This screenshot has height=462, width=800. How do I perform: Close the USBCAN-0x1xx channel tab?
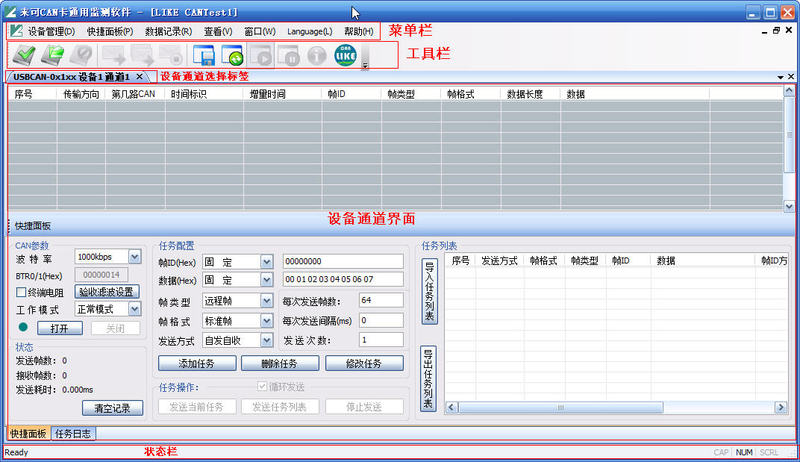coord(140,77)
